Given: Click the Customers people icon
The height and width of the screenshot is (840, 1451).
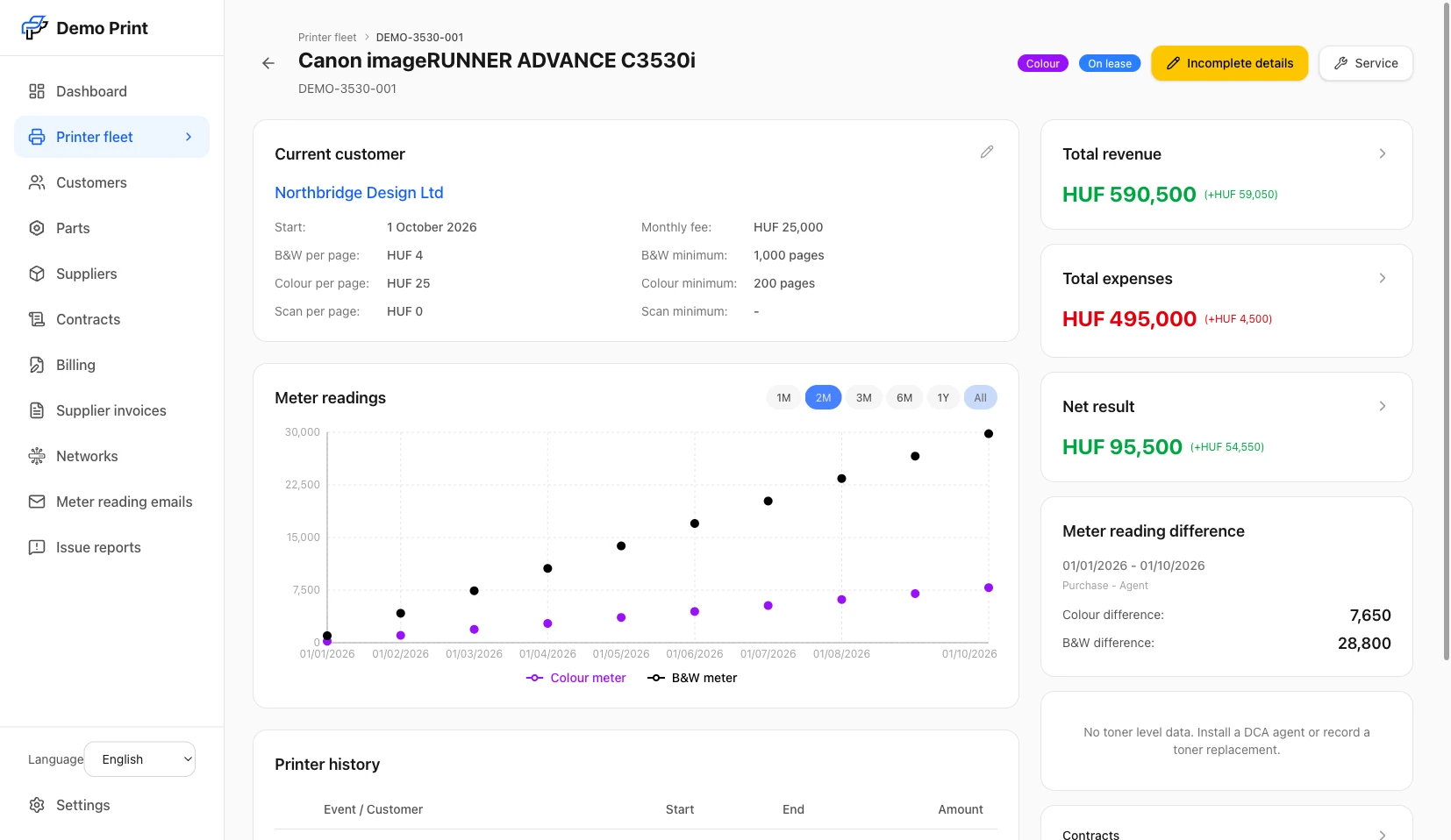Looking at the screenshot, I should (x=37, y=182).
